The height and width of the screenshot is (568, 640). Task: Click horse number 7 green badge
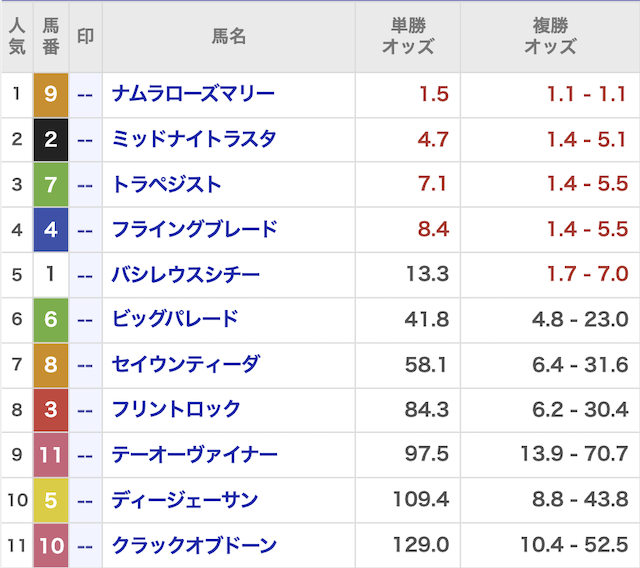[x=51, y=185]
